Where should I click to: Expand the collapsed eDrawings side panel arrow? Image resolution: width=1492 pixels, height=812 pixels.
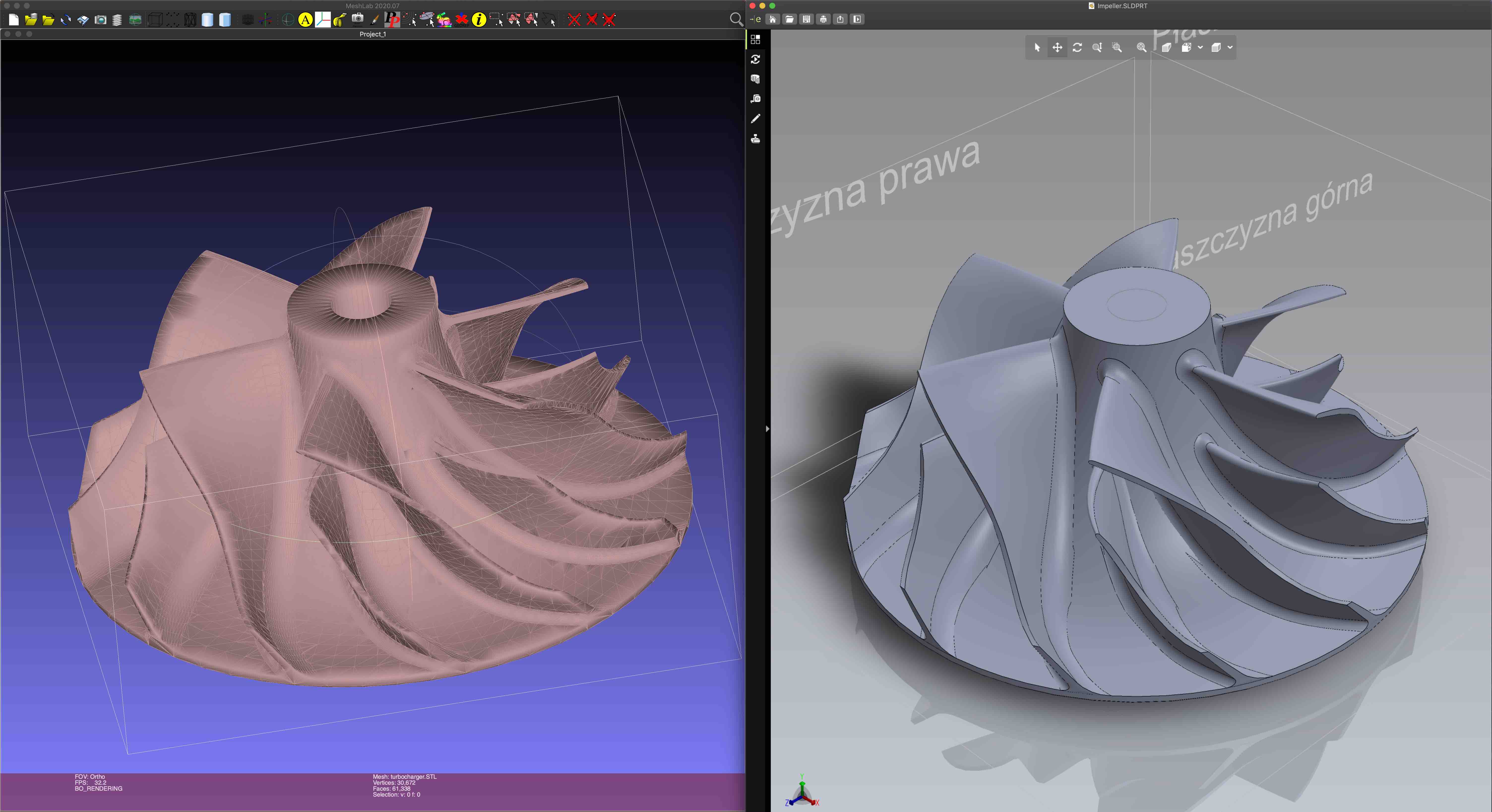coord(767,429)
